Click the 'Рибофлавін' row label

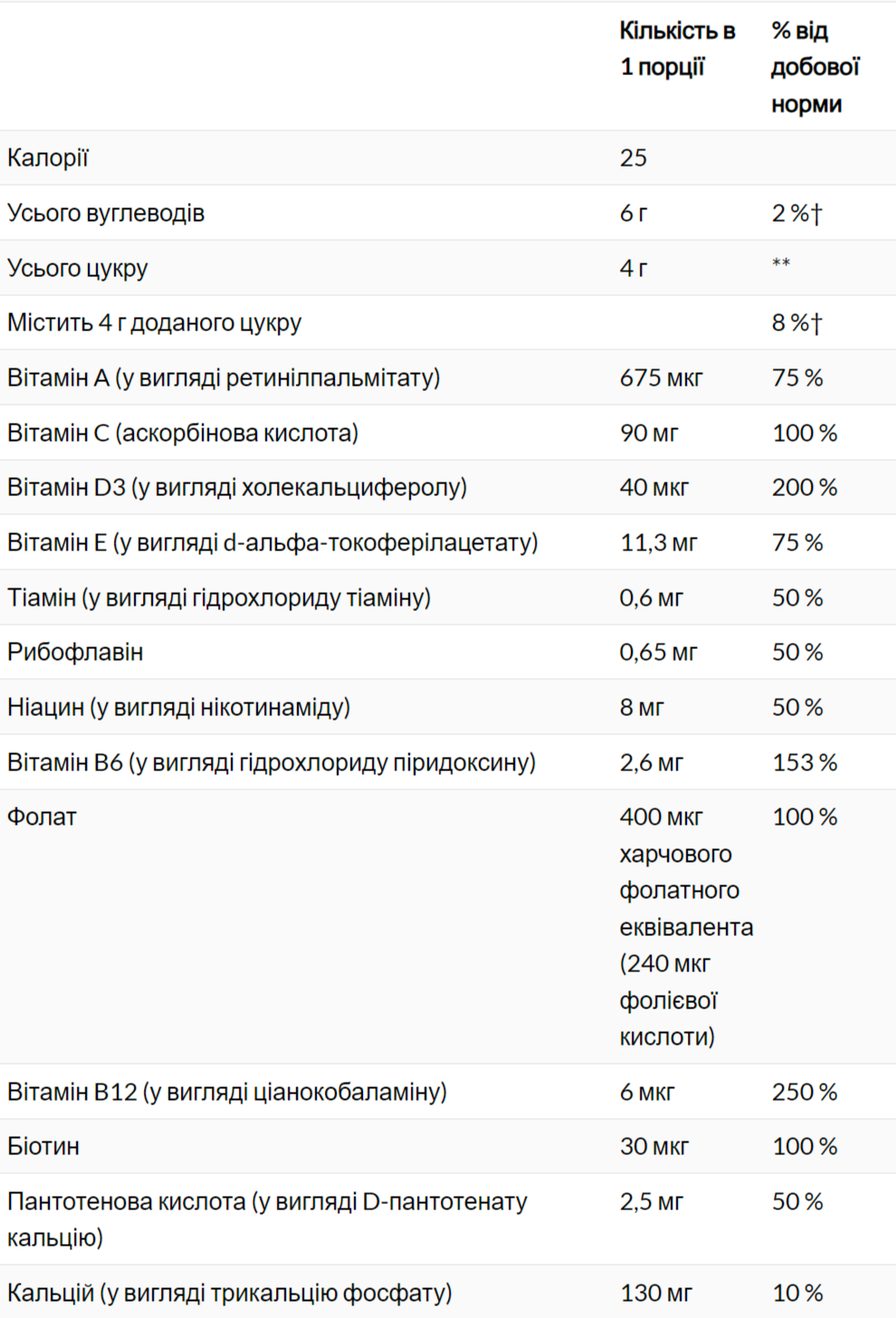tap(75, 653)
